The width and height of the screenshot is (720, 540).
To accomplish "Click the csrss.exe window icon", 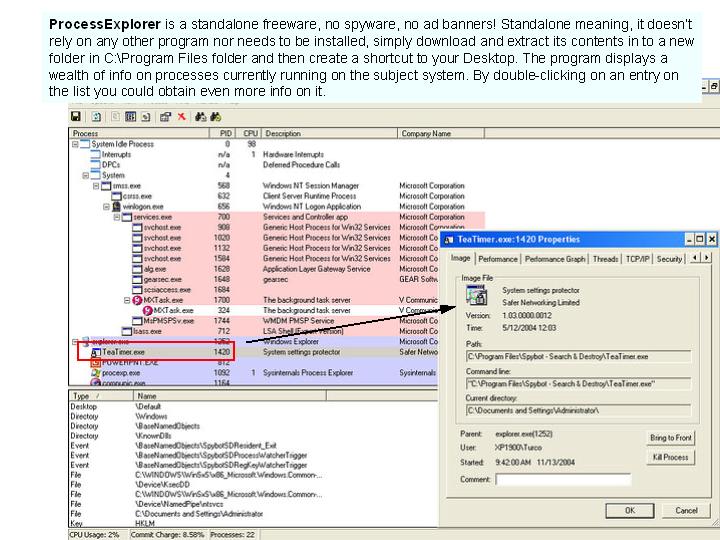I will click(117, 196).
